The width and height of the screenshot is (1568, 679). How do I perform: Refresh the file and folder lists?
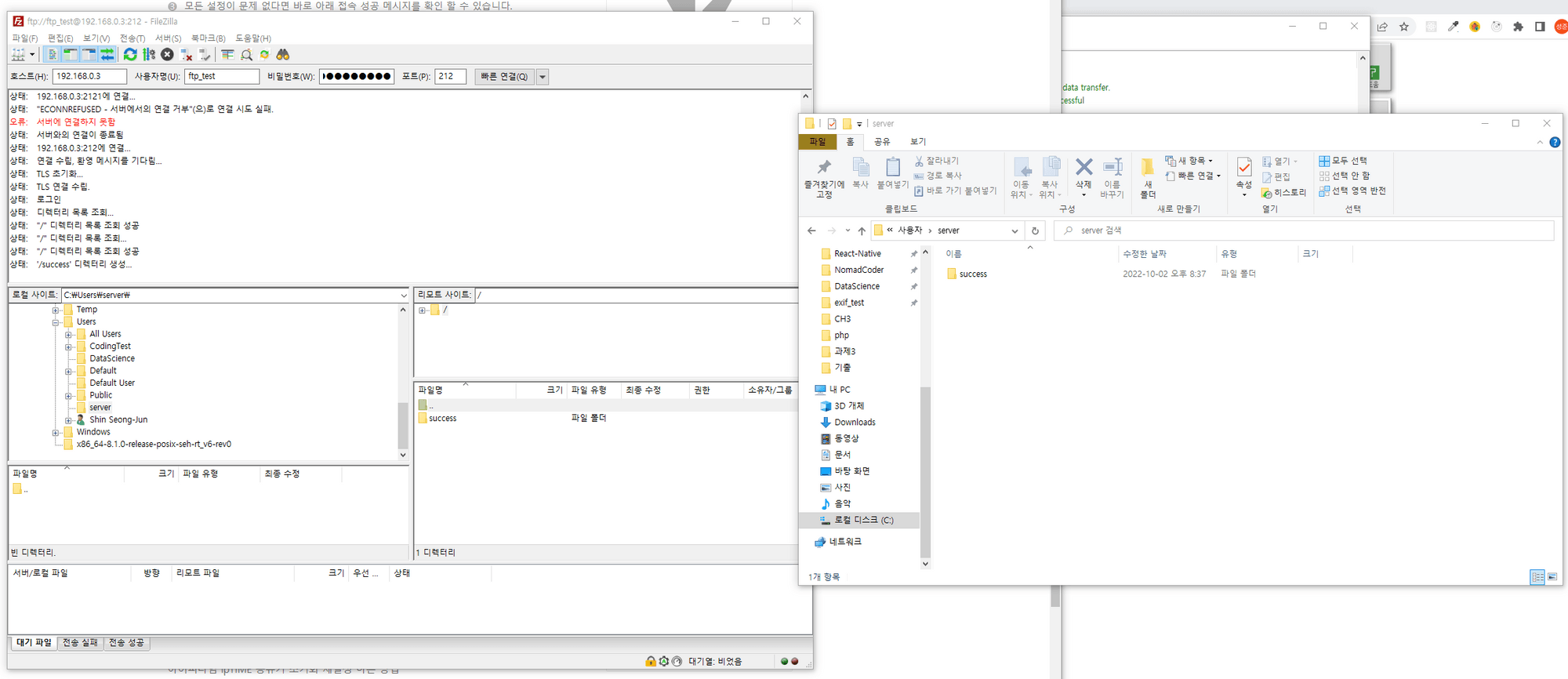pyautogui.click(x=130, y=55)
